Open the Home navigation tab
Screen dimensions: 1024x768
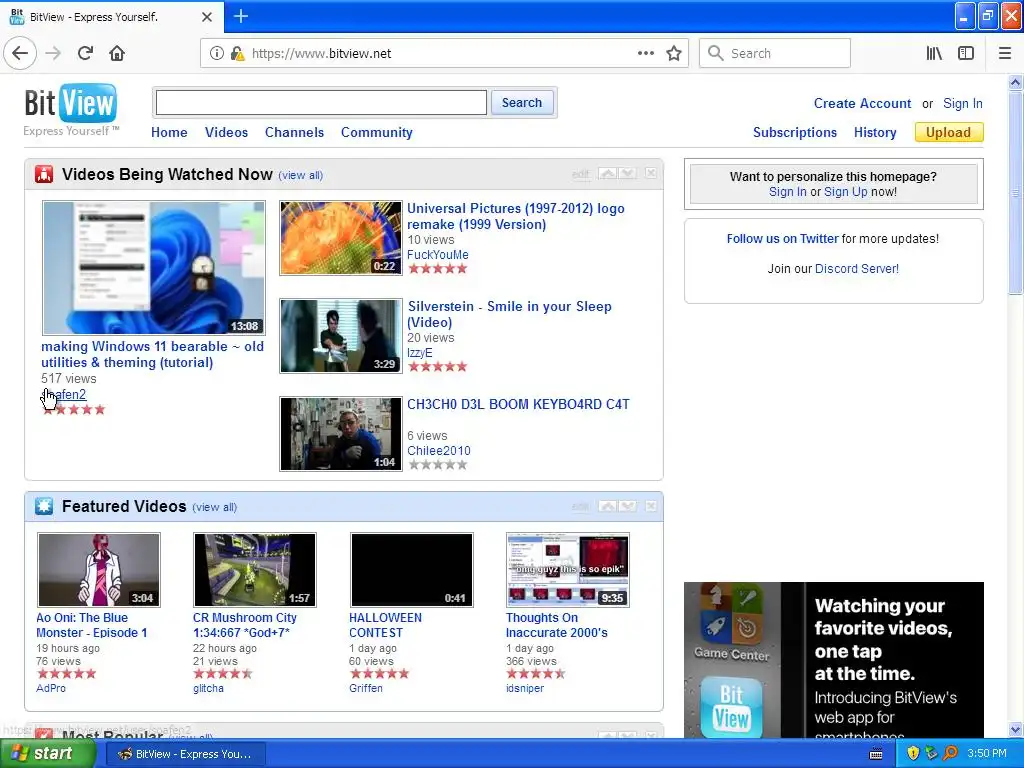(x=169, y=133)
